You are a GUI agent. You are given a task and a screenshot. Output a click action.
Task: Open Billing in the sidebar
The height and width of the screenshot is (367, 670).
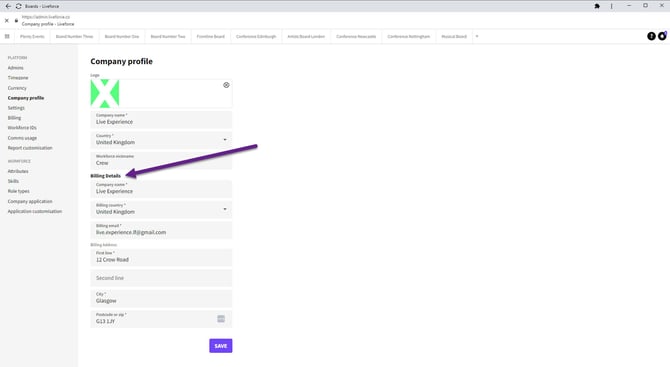(x=14, y=117)
